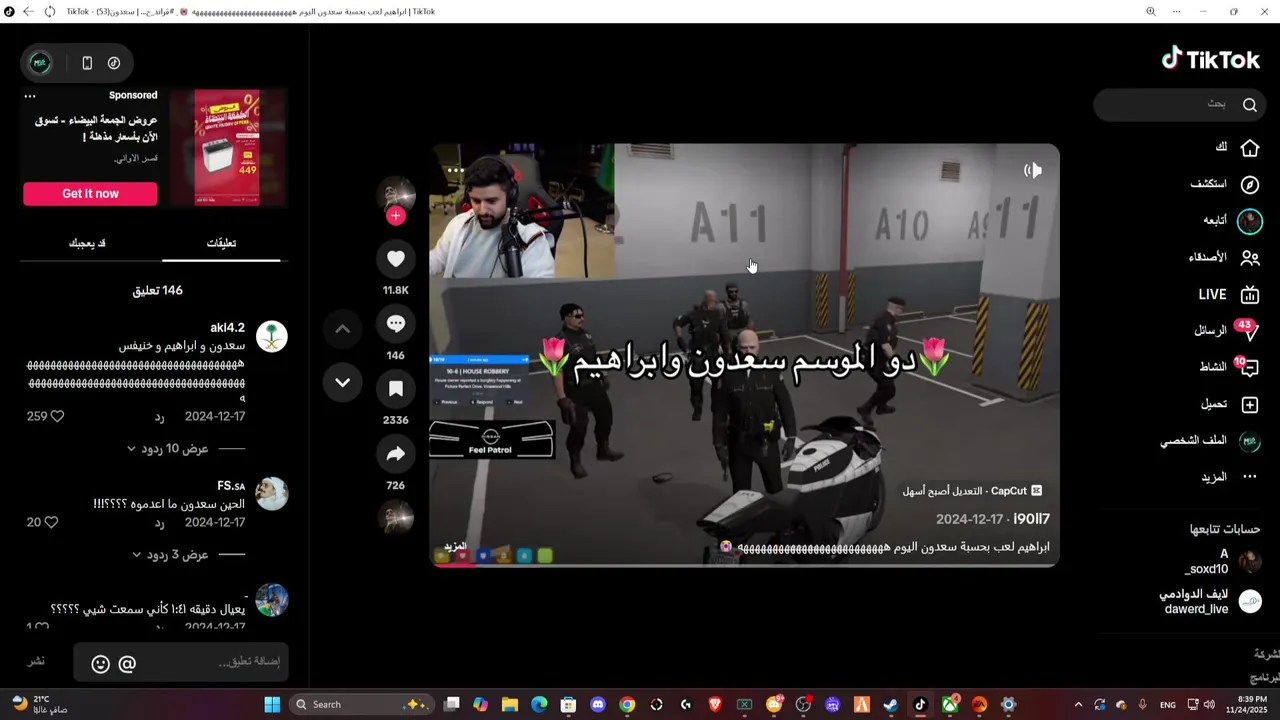Bookmark the video showing 2336 saves
Viewport: 1280px width, 720px height.
coord(396,389)
